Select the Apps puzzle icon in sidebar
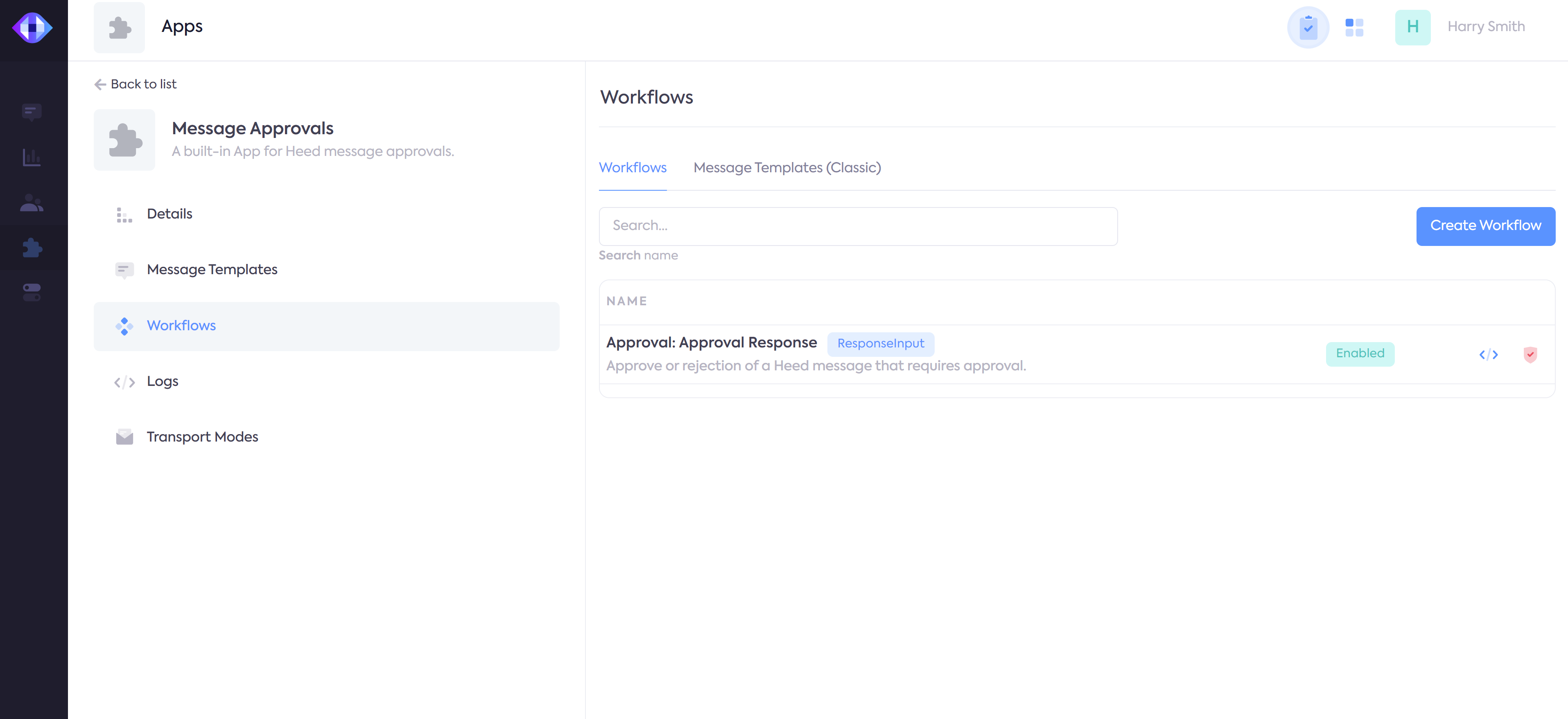Image resolution: width=1568 pixels, height=719 pixels. [x=32, y=248]
